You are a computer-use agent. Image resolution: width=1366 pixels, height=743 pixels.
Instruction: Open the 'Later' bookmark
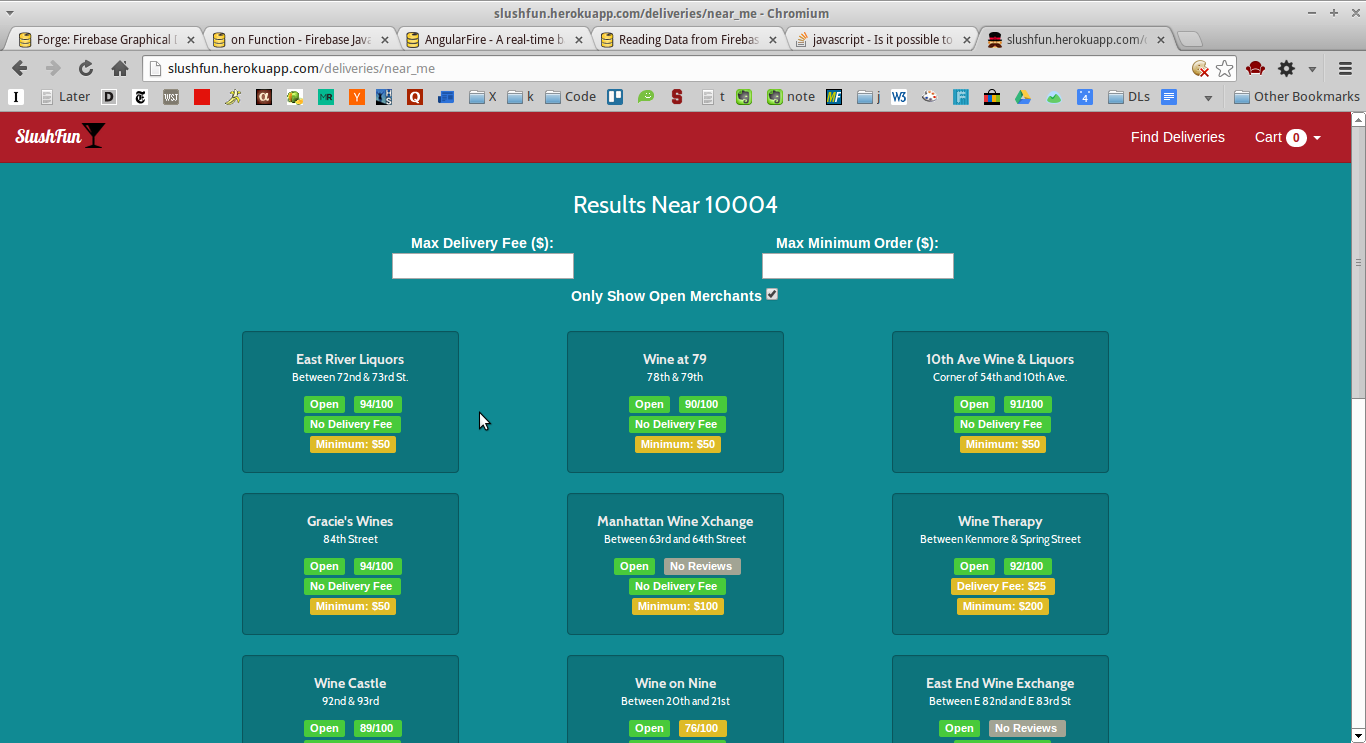(x=65, y=97)
